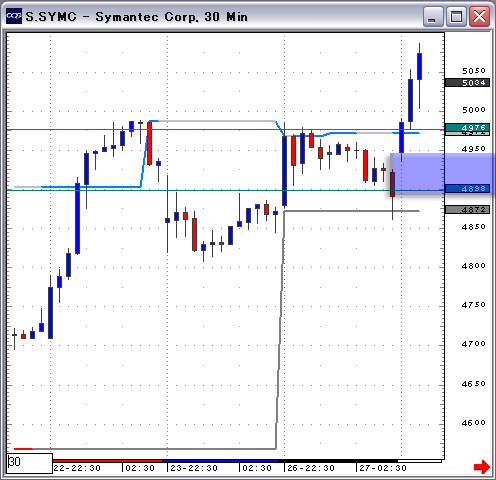
Task: Click the CQG logo icon in title bar
Action: click(x=14, y=16)
